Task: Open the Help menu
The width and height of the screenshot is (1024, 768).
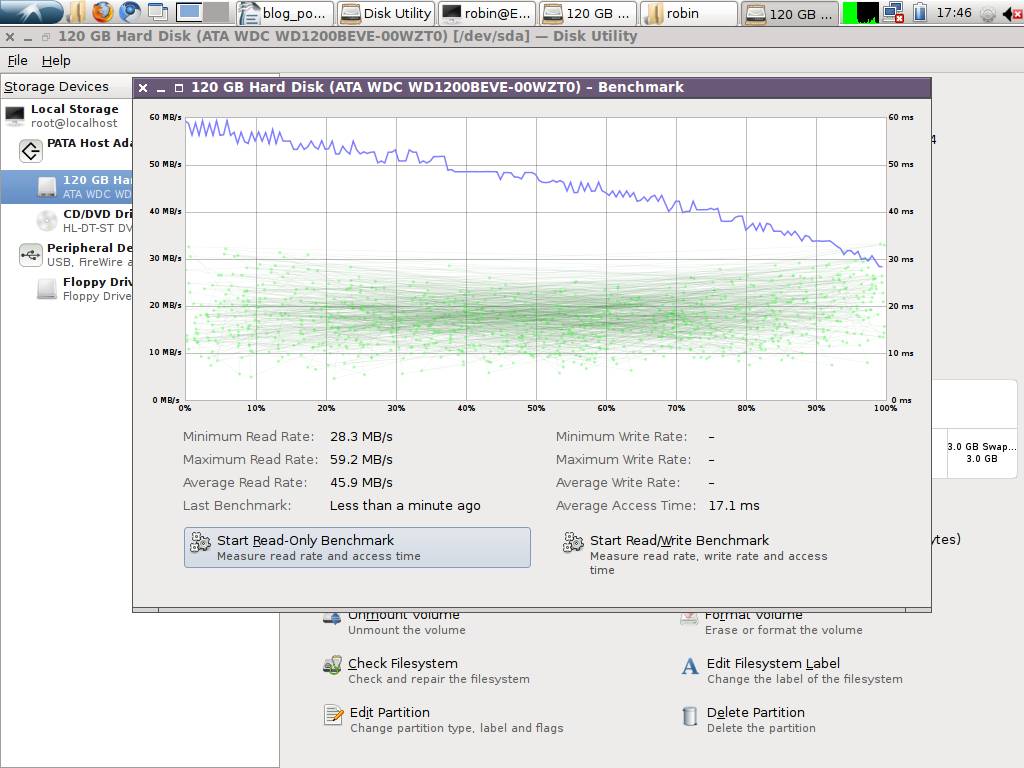Action: tap(56, 61)
